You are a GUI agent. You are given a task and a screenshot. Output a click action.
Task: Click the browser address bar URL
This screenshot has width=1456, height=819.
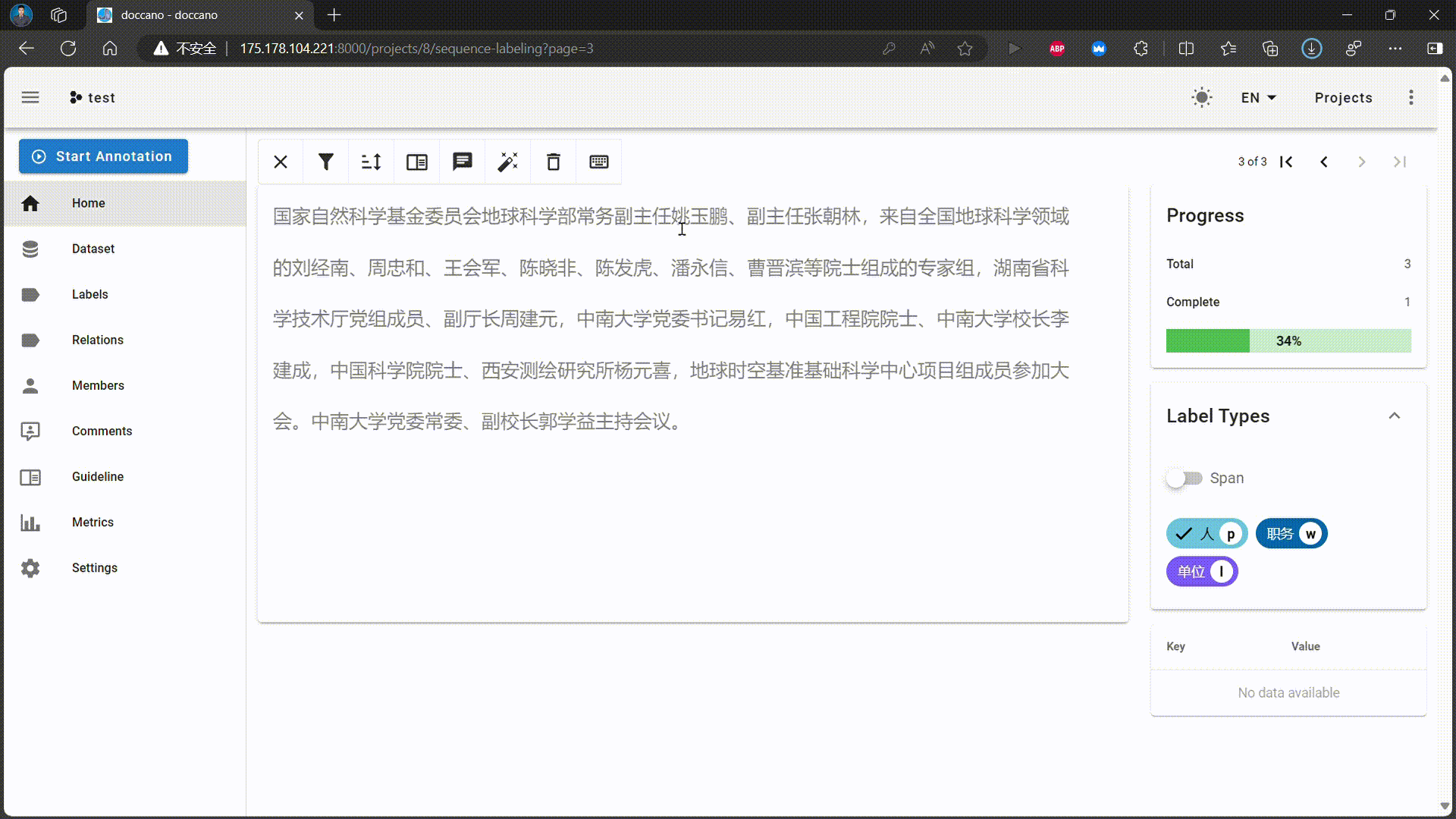coord(416,49)
